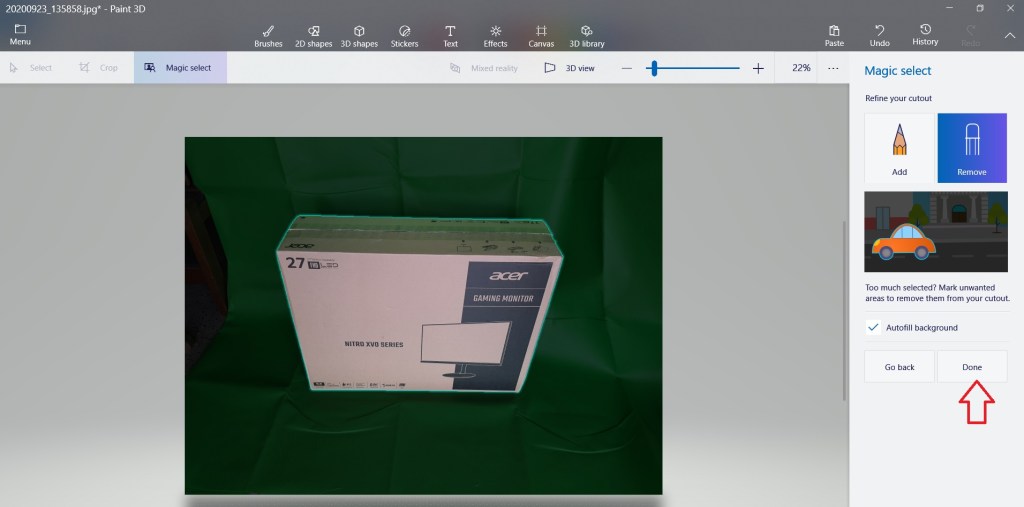The height and width of the screenshot is (507, 1024).
Task: Open the 3D shapes panel
Action: click(359, 35)
